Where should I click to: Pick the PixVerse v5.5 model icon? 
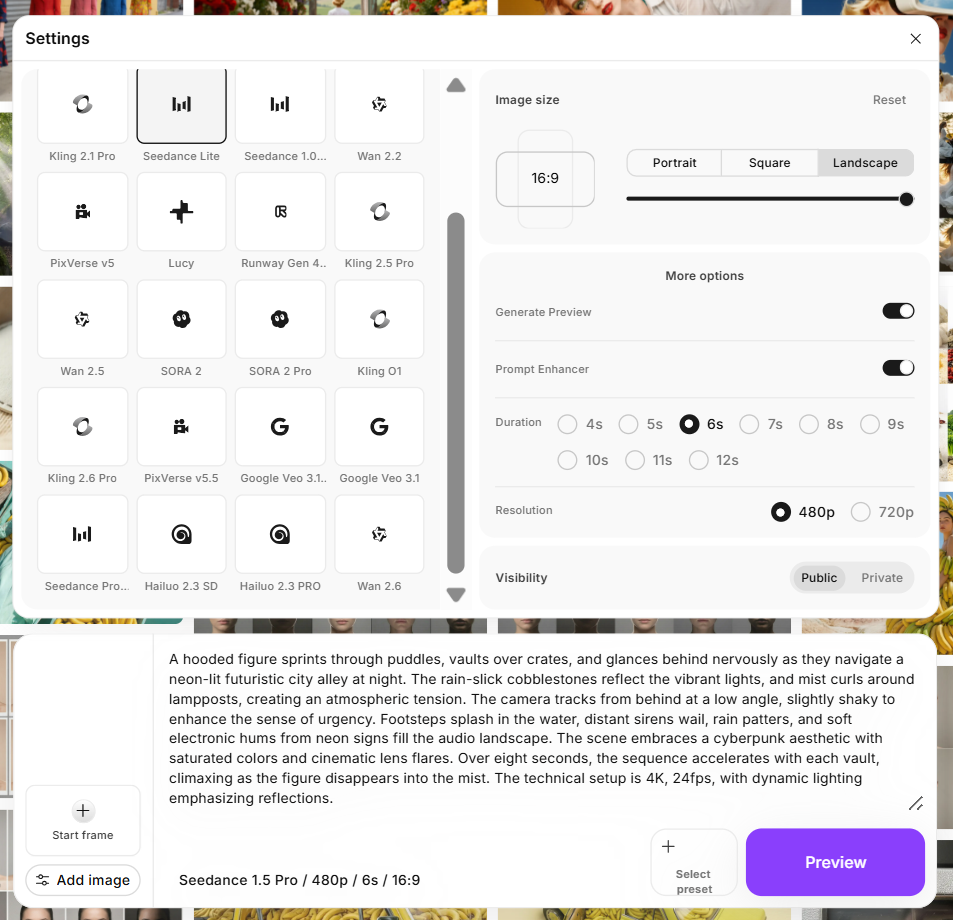(x=181, y=427)
